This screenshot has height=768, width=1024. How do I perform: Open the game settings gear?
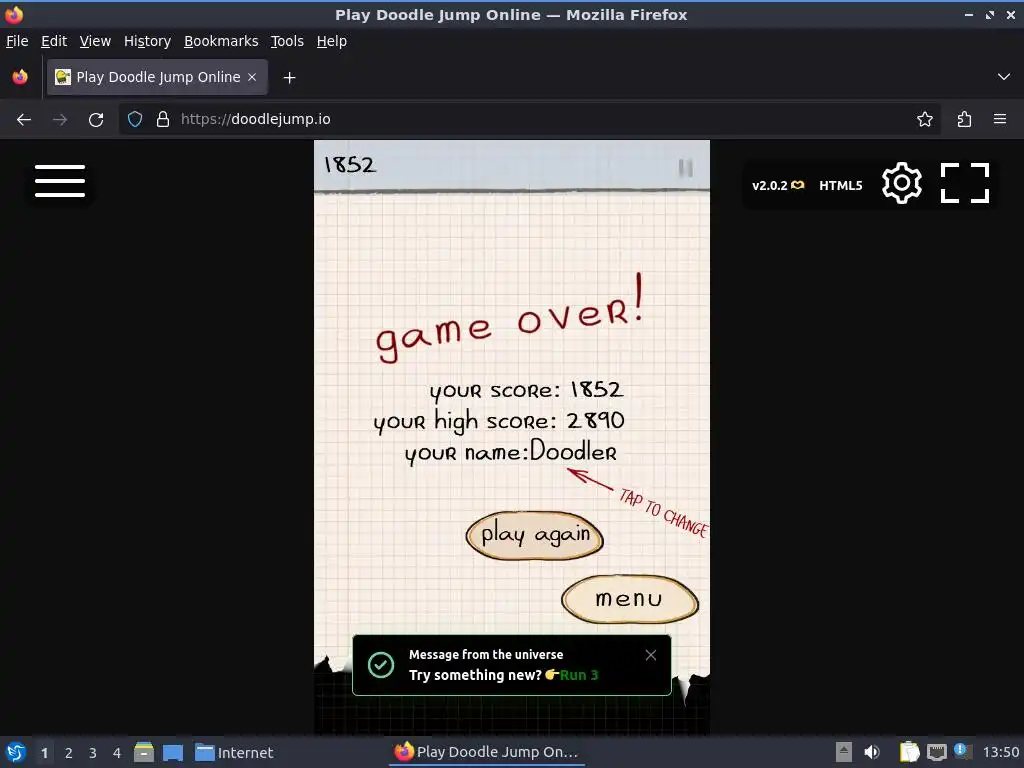(x=902, y=184)
